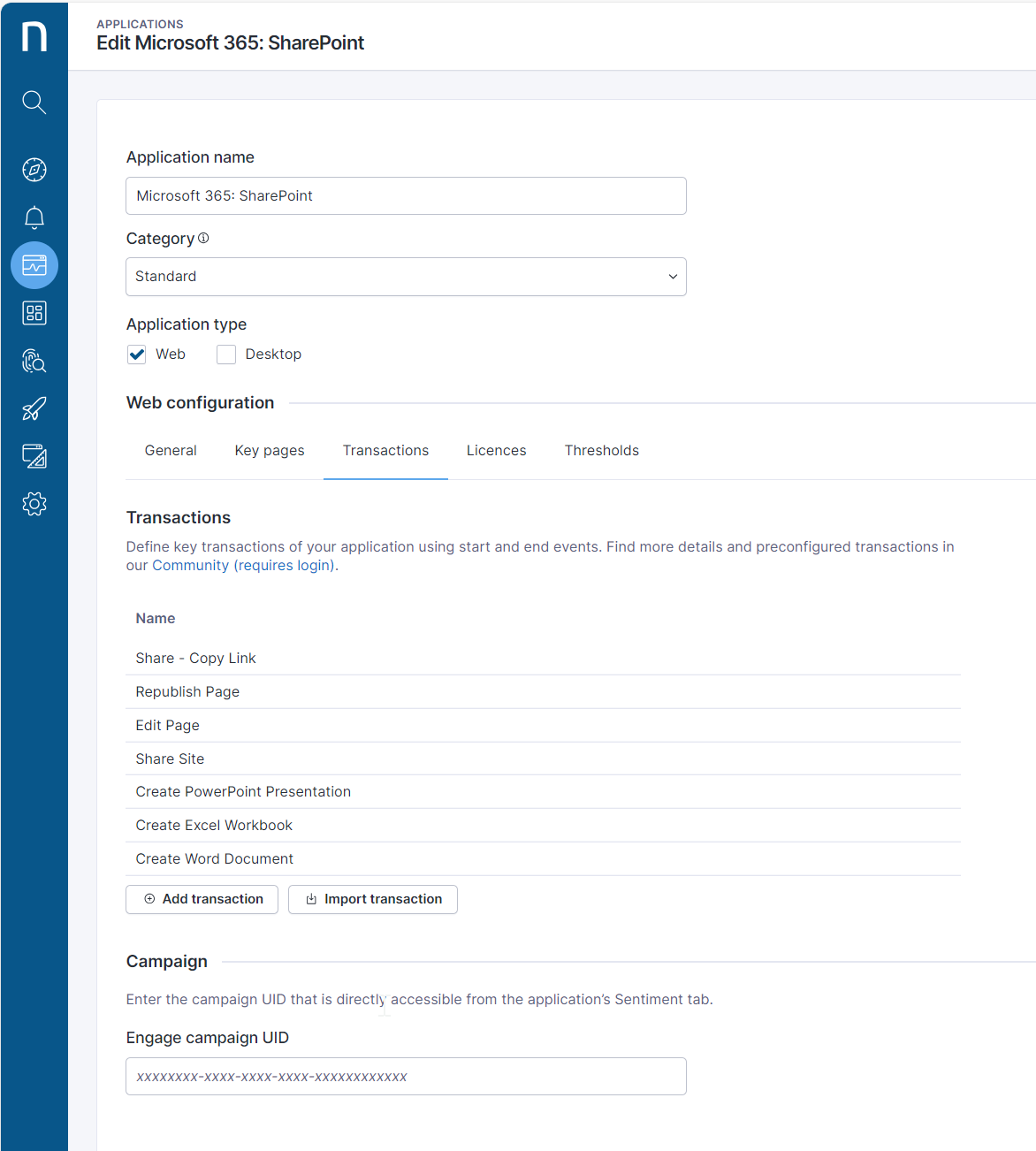Screen dimensions: 1036x1151
Task: Select Create Excel Workbook transaction
Action: tap(543, 826)
